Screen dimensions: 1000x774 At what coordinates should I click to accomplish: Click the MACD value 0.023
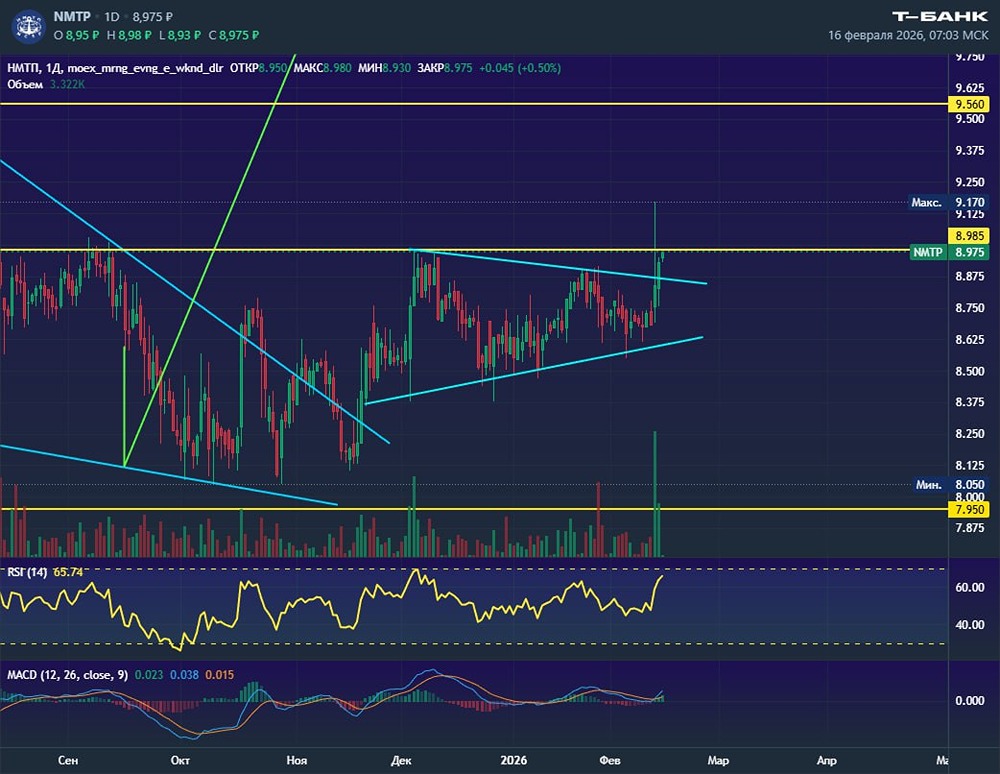[x=149, y=675]
